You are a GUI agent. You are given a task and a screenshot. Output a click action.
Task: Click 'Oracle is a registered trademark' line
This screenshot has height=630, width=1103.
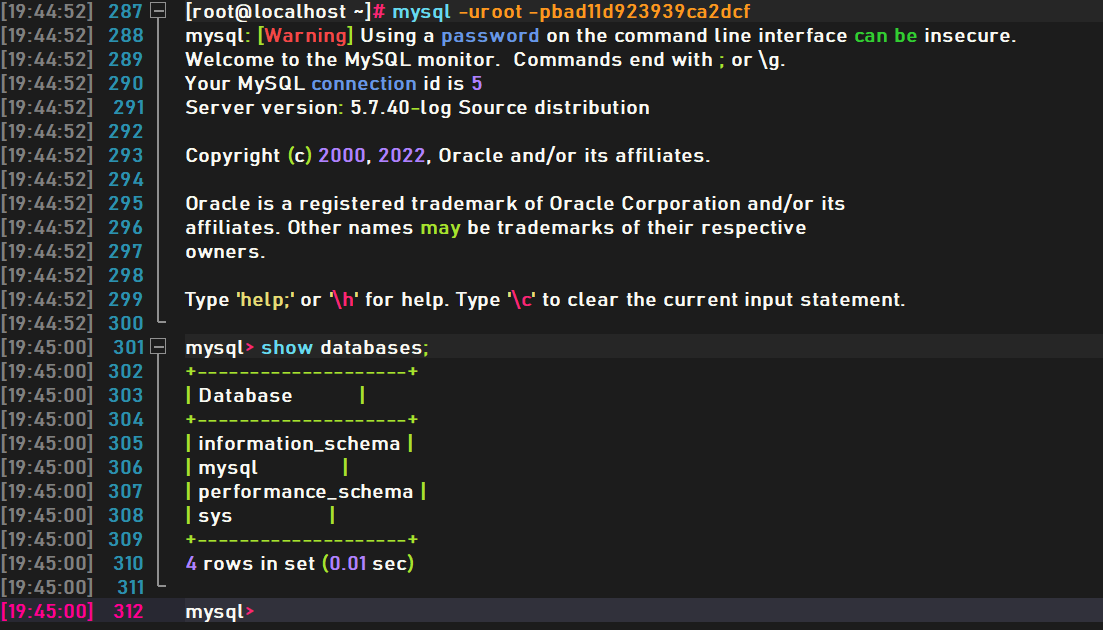(515, 204)
